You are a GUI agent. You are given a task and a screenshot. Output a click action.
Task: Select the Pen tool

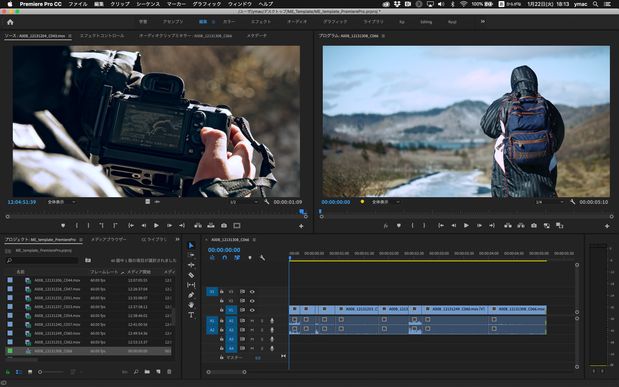191,295
